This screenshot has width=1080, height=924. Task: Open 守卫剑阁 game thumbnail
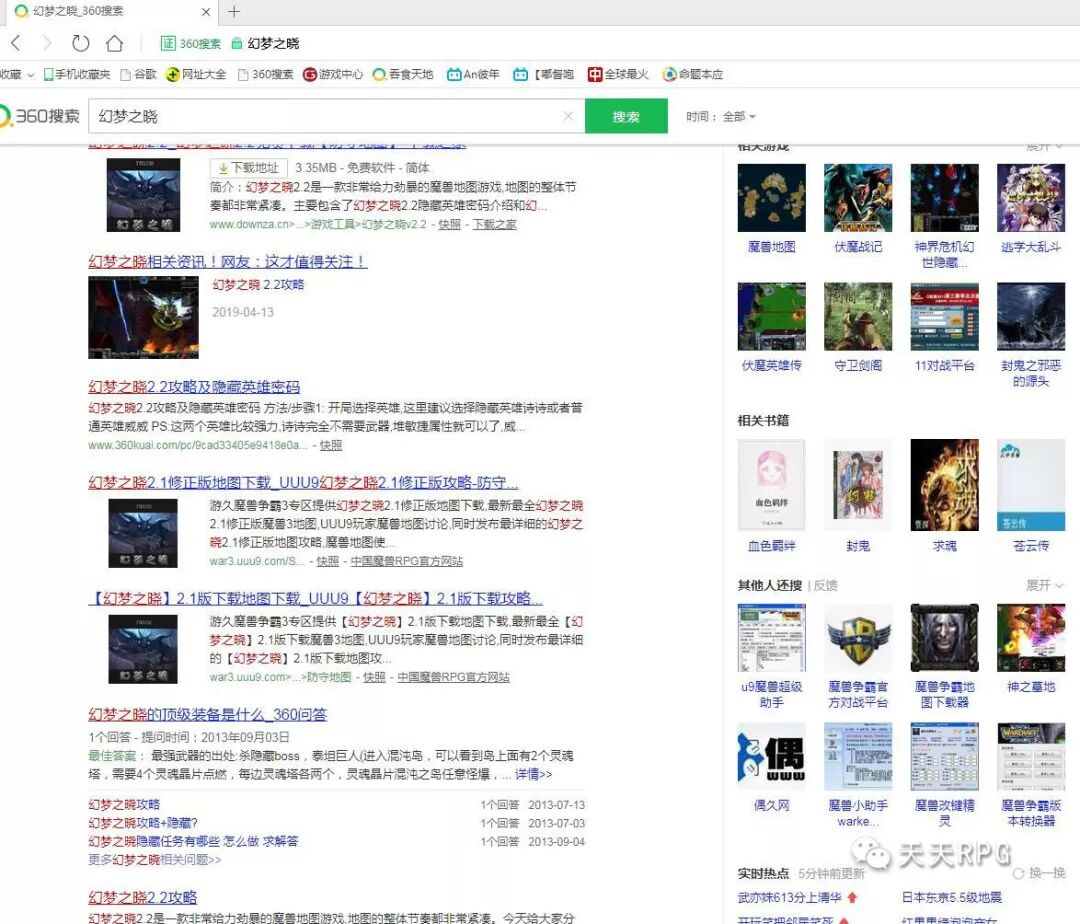[858, 316]
